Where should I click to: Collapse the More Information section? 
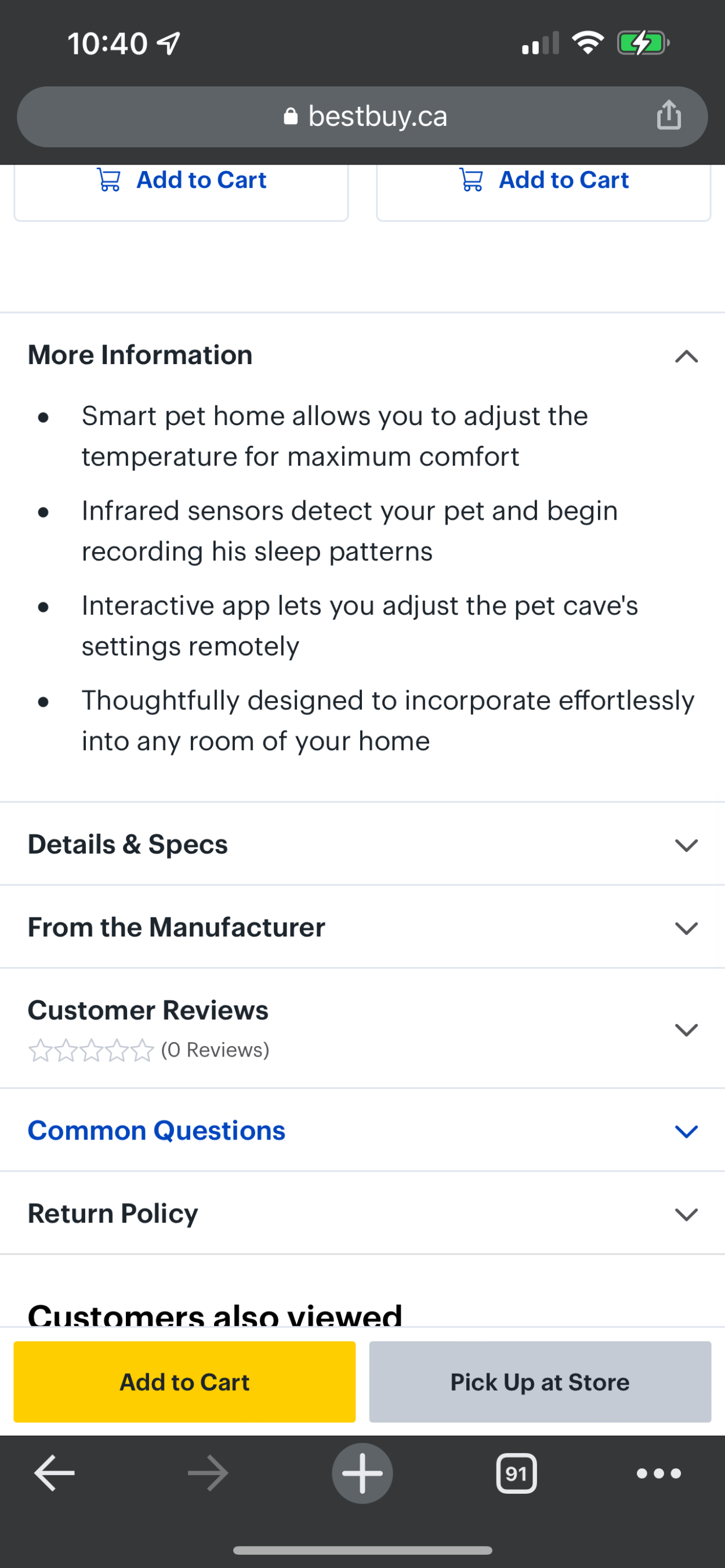[686, 355]
